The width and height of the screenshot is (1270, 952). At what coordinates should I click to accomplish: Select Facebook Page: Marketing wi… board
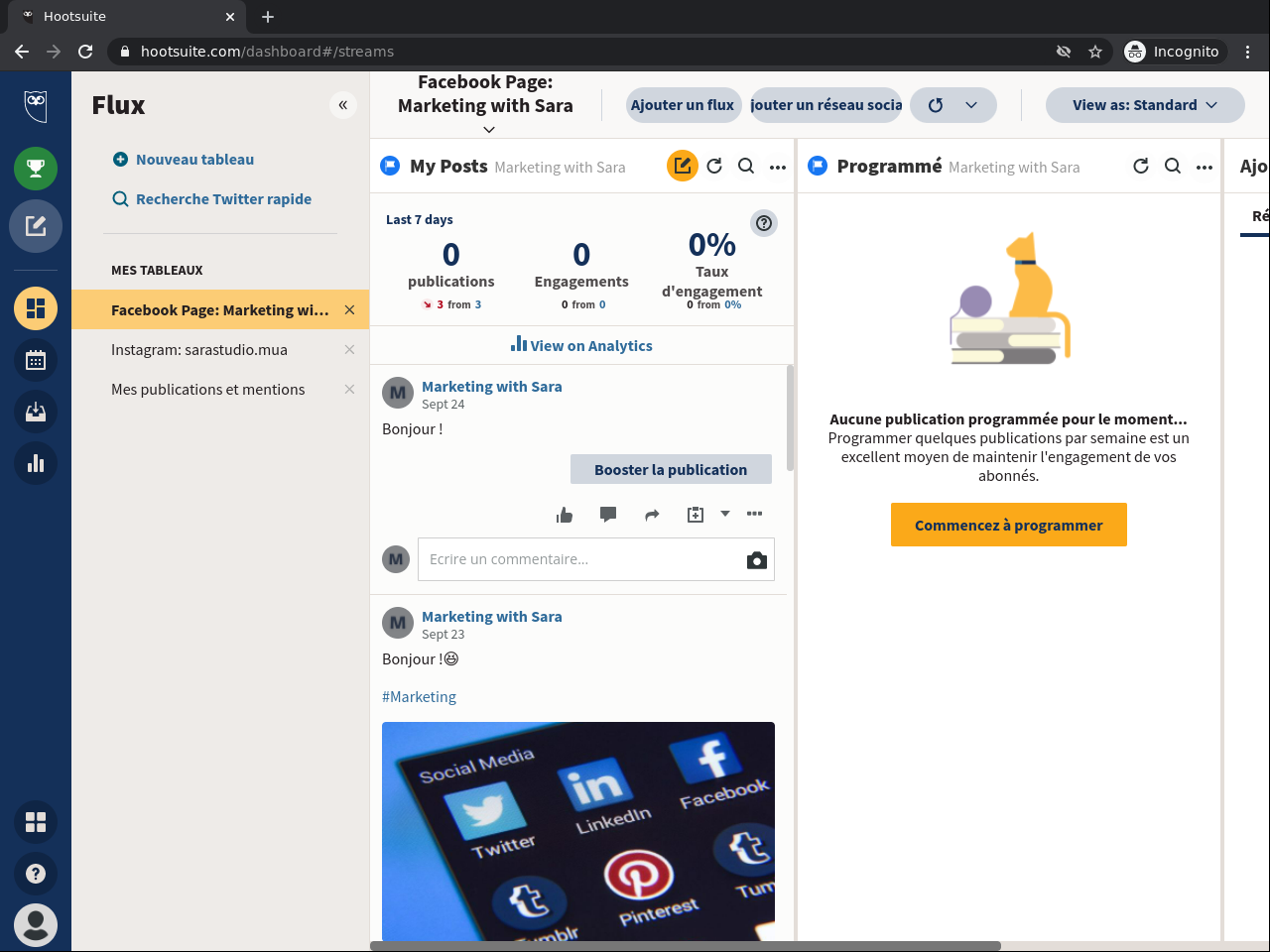pos(220,309)
